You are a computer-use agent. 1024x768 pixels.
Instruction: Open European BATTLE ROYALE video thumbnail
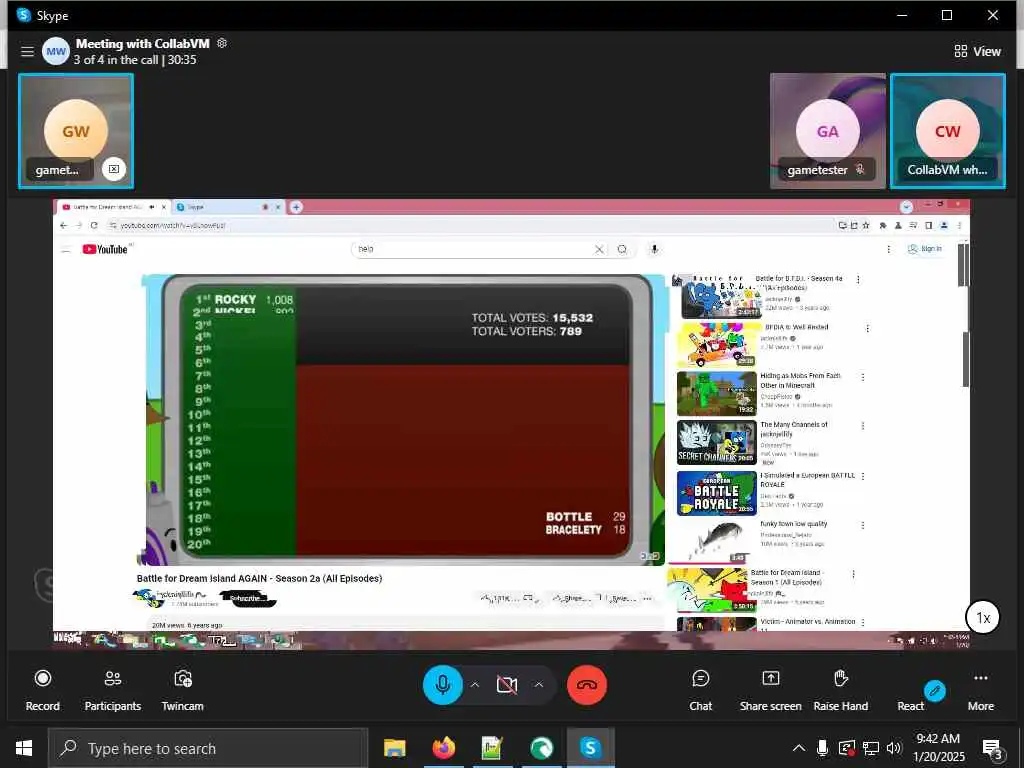point(716,493)
